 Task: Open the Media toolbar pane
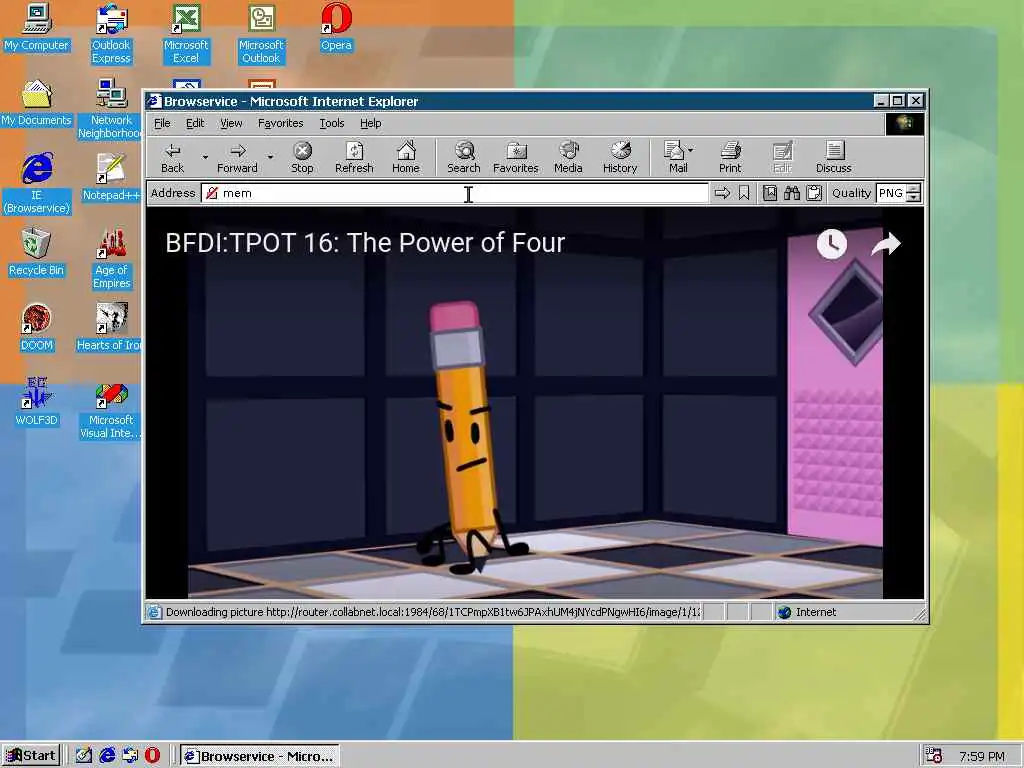[x=568, y=157]
